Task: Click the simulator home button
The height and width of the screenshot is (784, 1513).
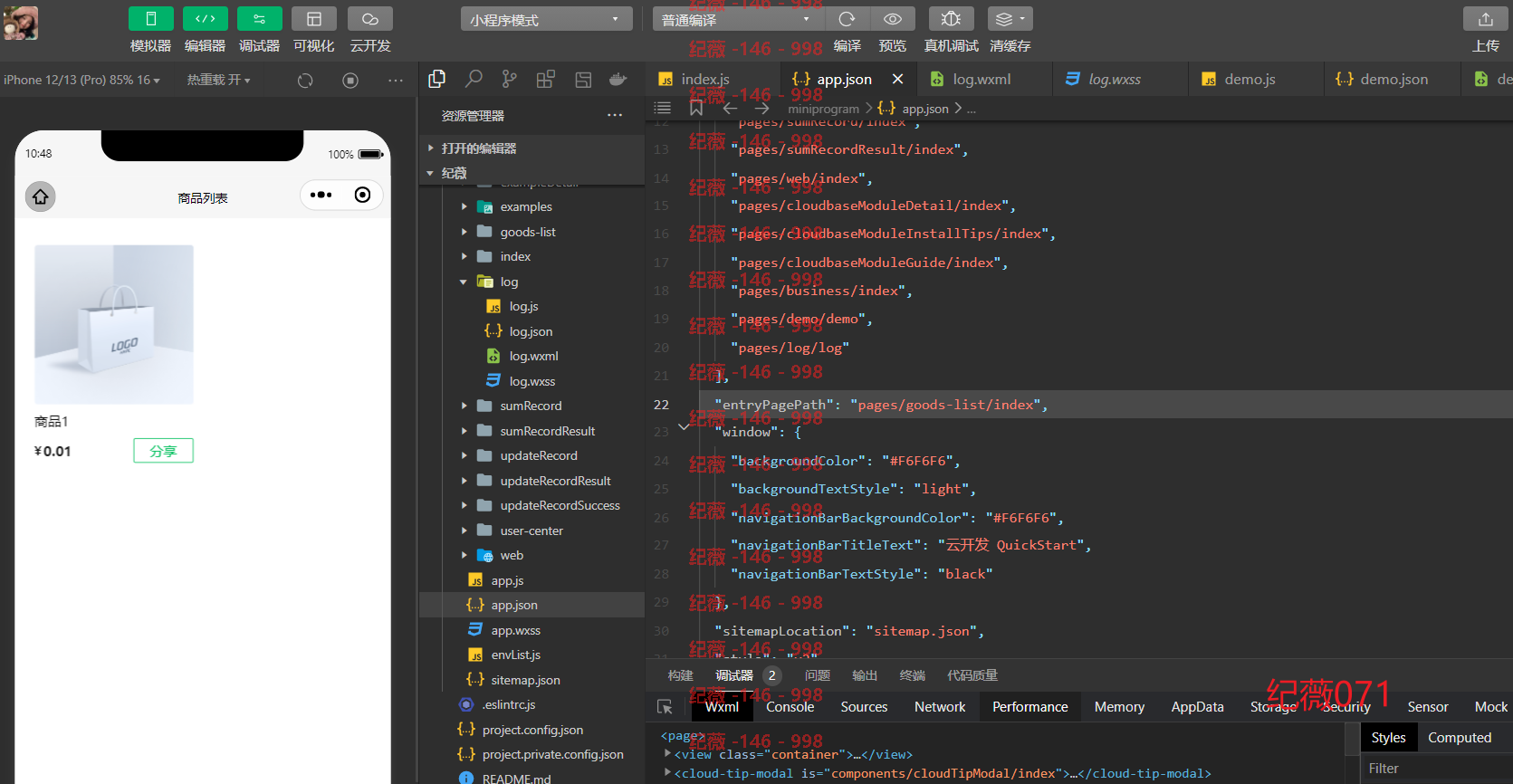Action: coord(40,196)
